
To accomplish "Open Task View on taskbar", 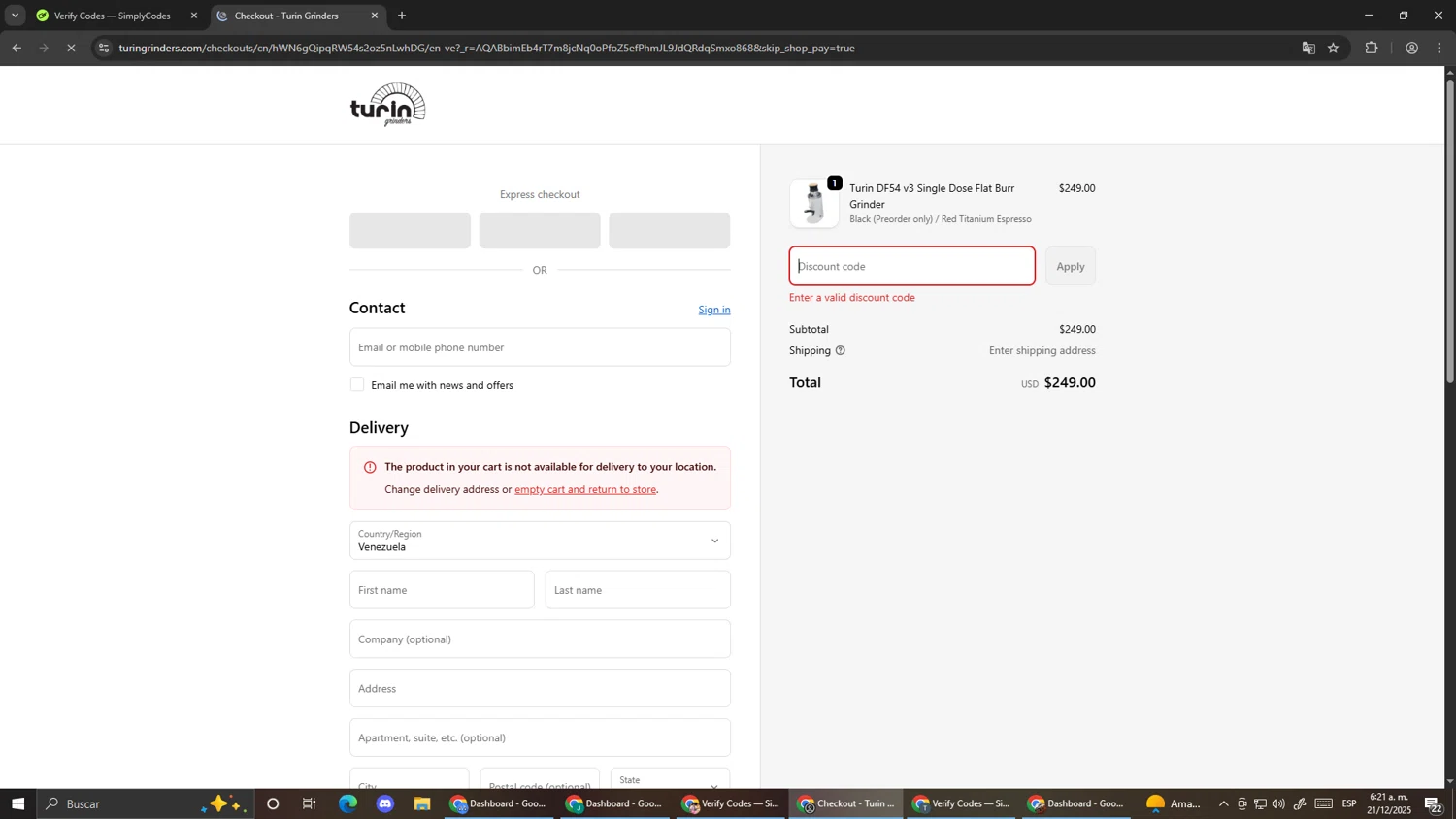I will (x=310, y=804).
